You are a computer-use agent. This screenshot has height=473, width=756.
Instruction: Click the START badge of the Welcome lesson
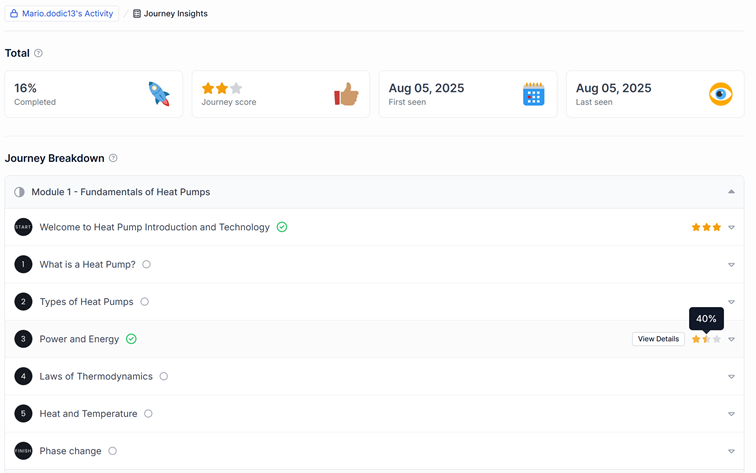click(23, 227)
